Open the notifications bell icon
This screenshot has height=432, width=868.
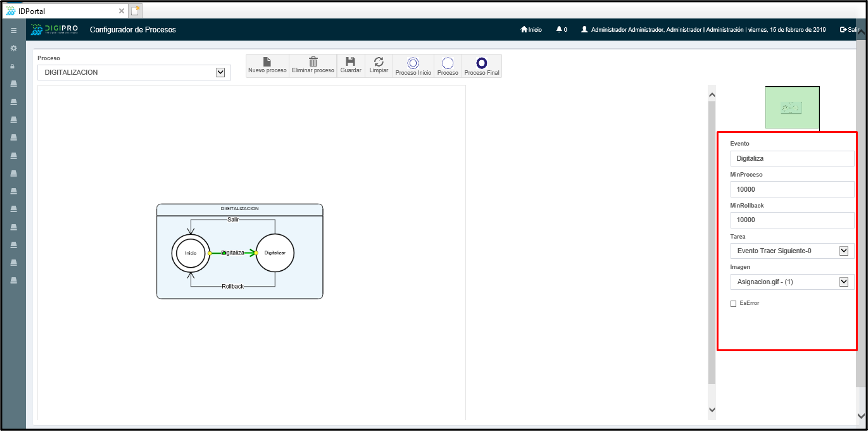560,30
